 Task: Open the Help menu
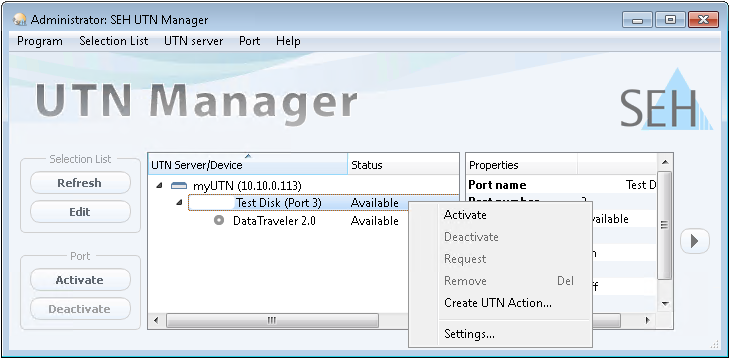[288, 41]
